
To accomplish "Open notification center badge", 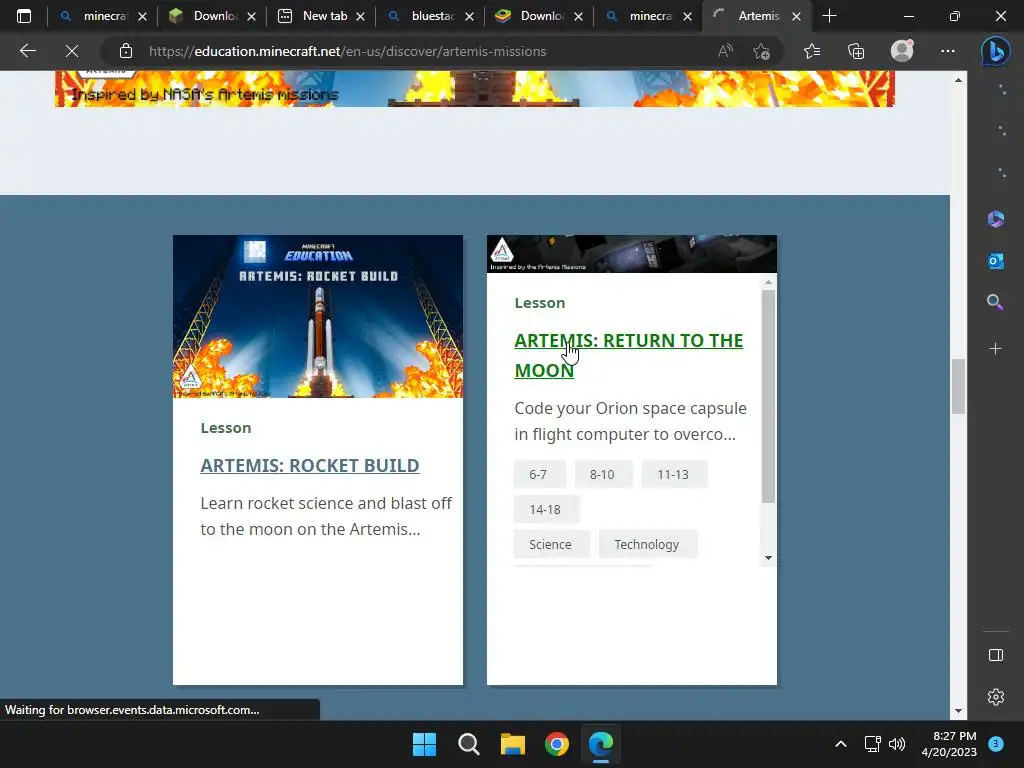I will (996, 744).
